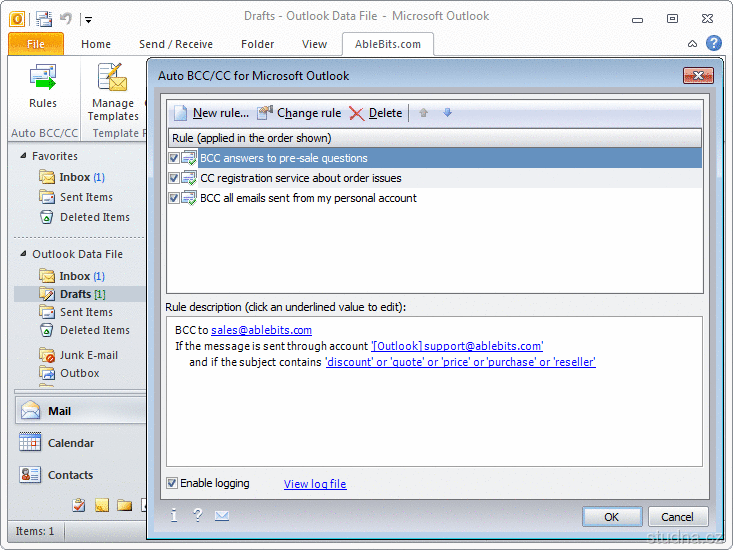The image size is (733, 550).
Task: Open the Customize Quick Access Toolbar arrow
Action: (x=88, y=20)
